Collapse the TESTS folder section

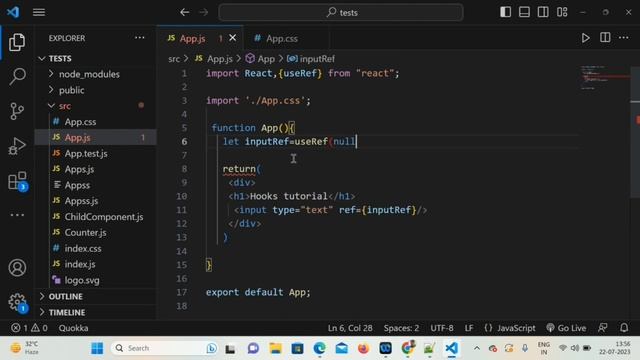(96, 58)
